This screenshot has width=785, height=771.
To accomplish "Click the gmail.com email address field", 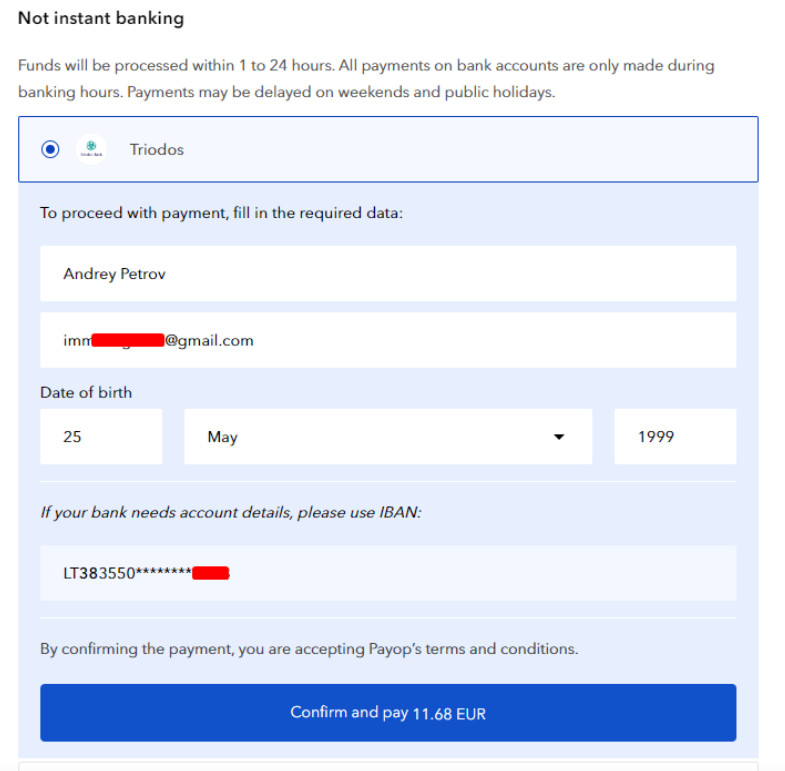I will [x=388, y=340].
